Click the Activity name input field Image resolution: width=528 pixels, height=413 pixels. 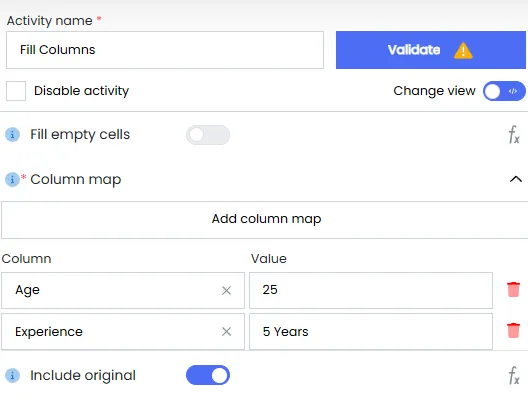[165, 50]
